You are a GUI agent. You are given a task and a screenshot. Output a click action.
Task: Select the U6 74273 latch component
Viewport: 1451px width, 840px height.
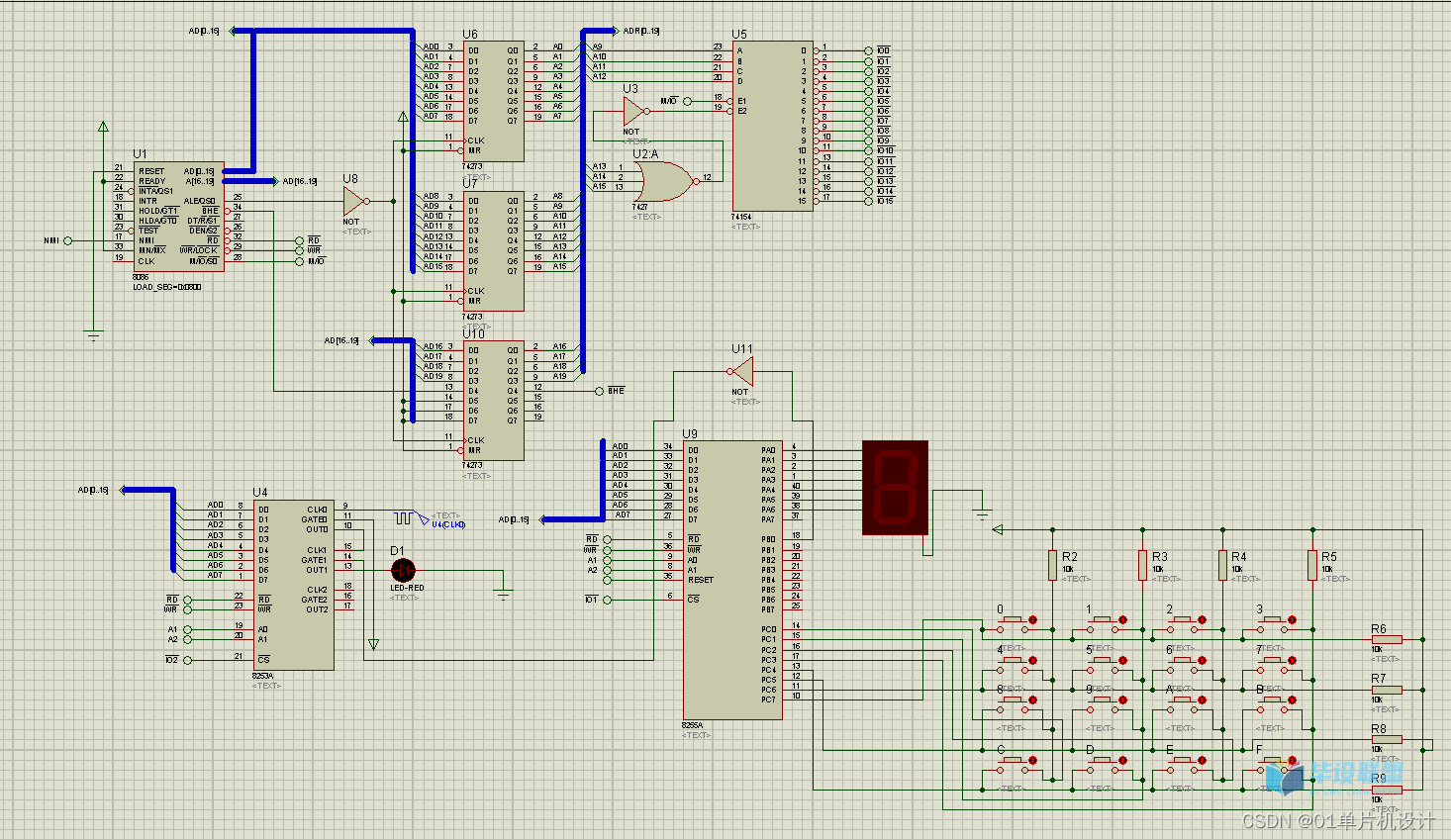tap(493, 101)
